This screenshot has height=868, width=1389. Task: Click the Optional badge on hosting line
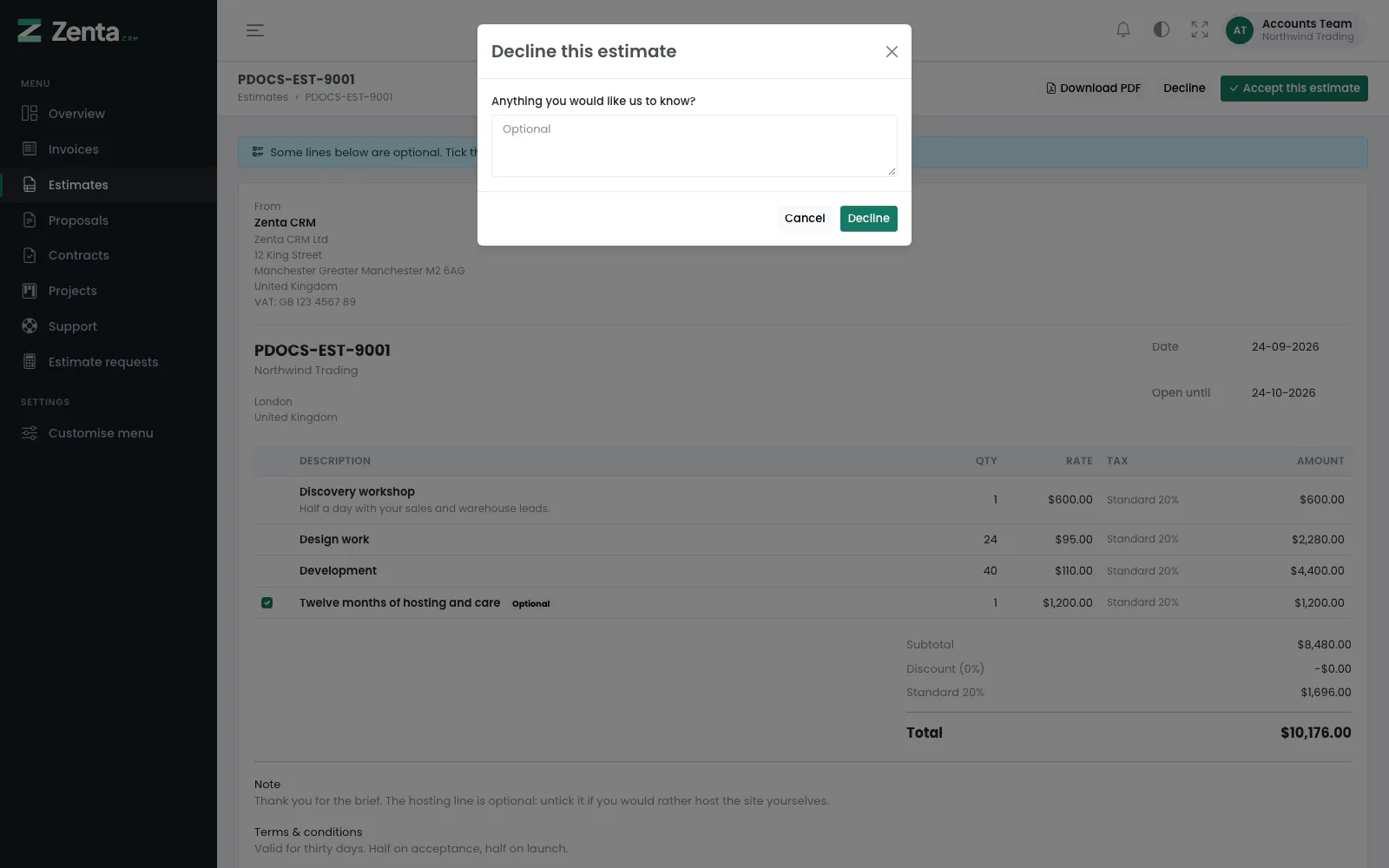pyautogui.click(x=530, y=603)
